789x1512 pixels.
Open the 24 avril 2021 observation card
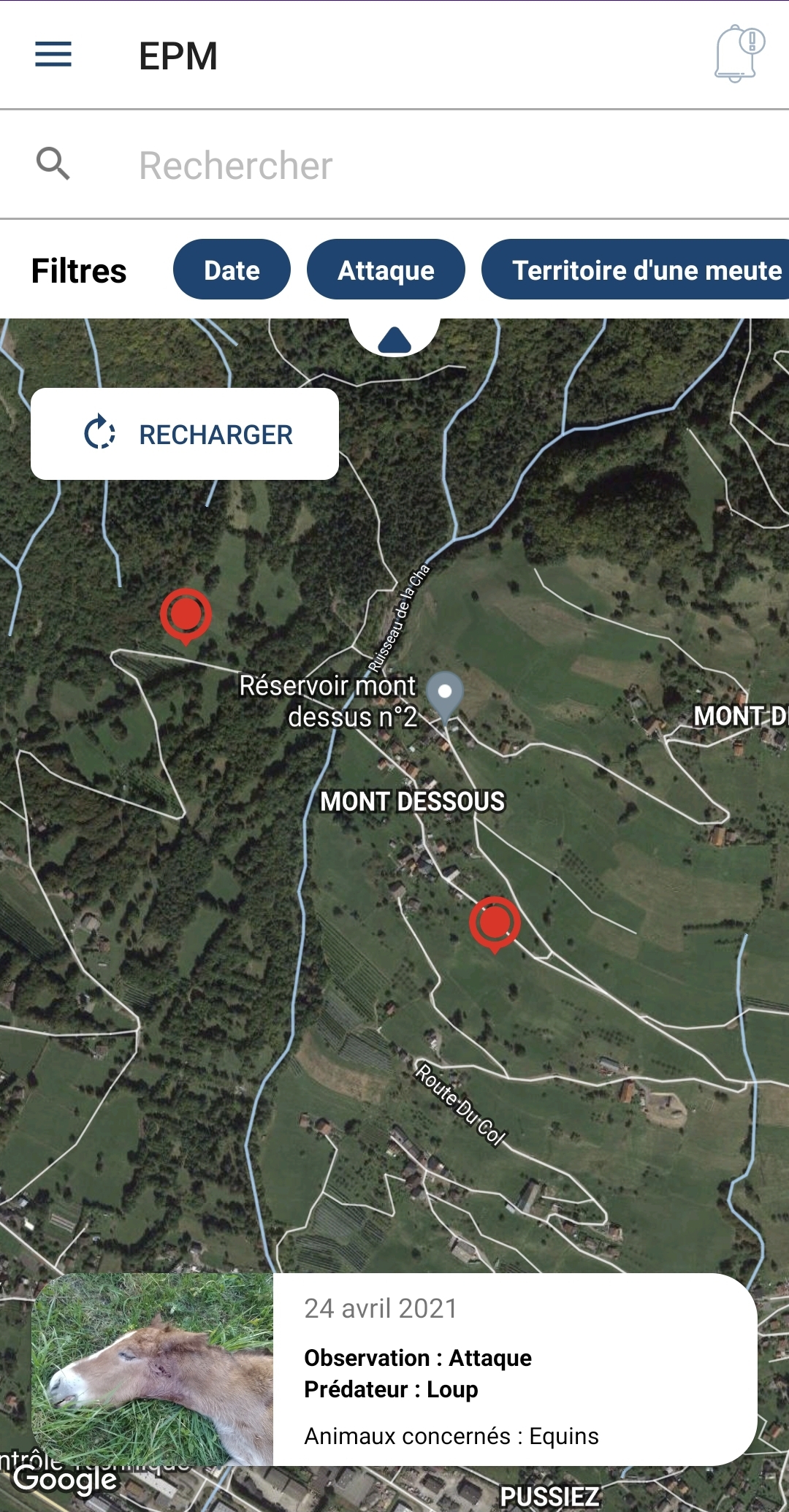pyautogui.click(x=394, y=1370)
